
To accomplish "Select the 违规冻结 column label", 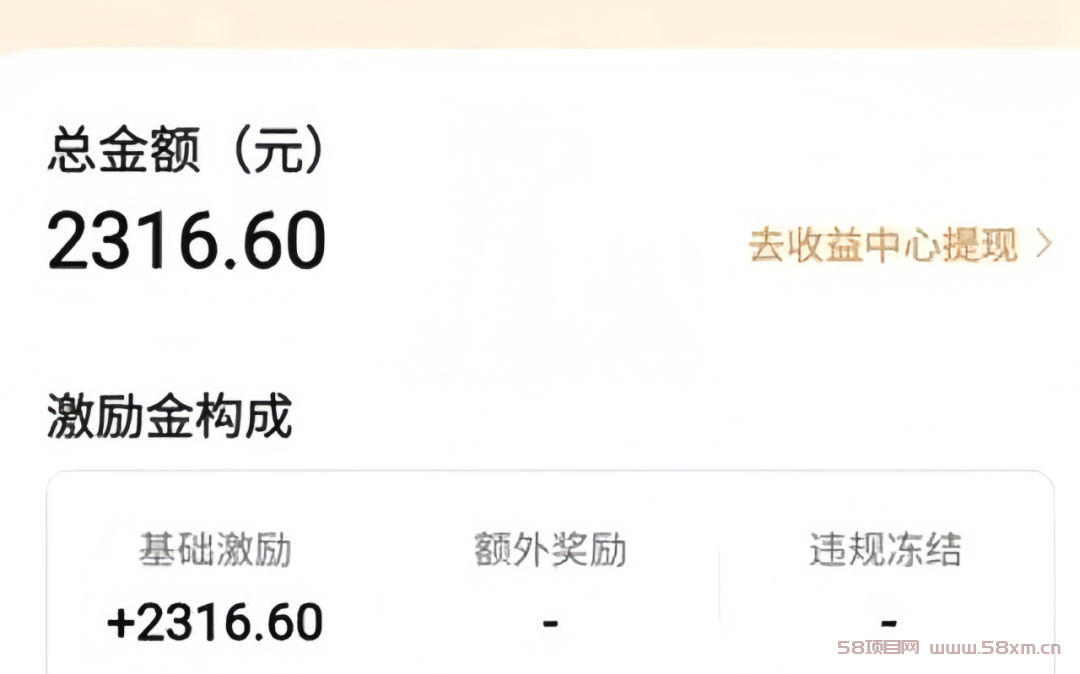I will pyautogui.click(x=885, y=550).
